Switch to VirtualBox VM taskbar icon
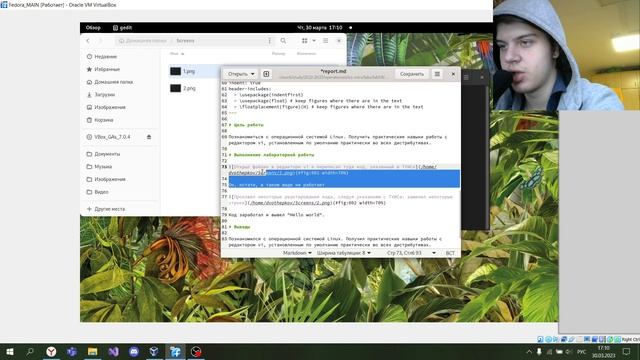640x360 pixels. [x=176, y=351]
